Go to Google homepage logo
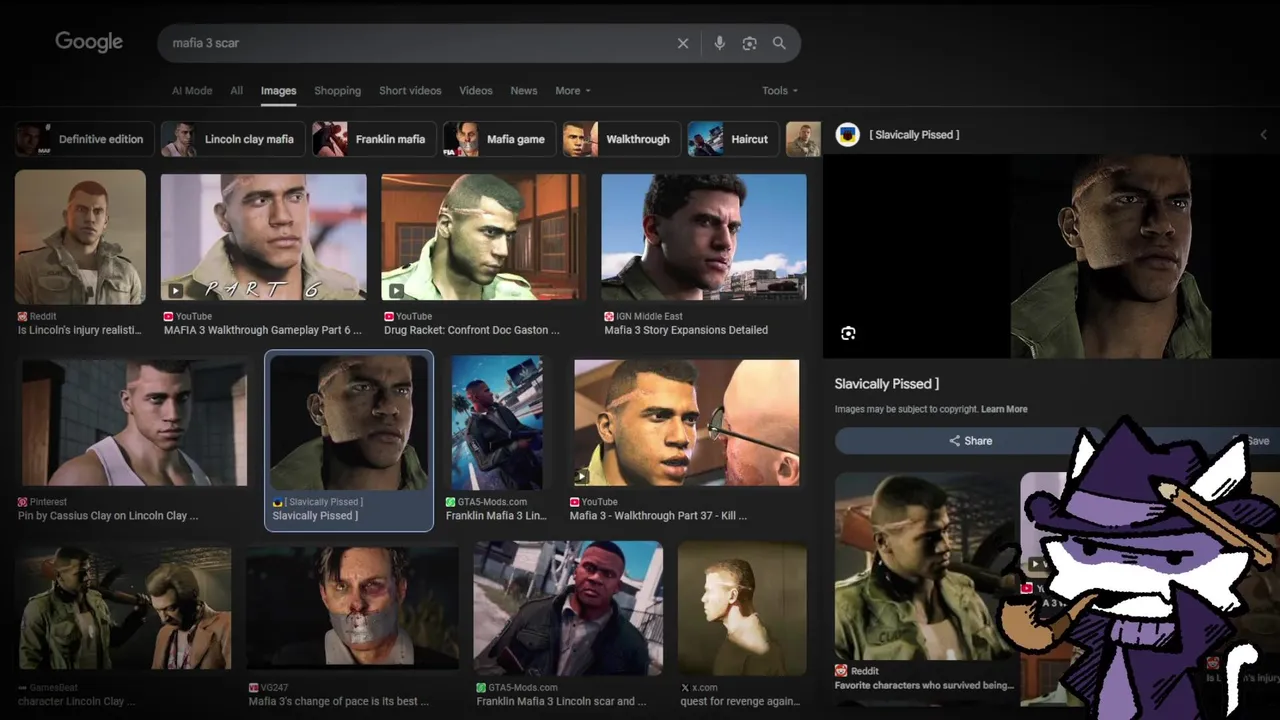Viewport: 1280px width, 720px height. pyautogui.click(x=89, y=42)
